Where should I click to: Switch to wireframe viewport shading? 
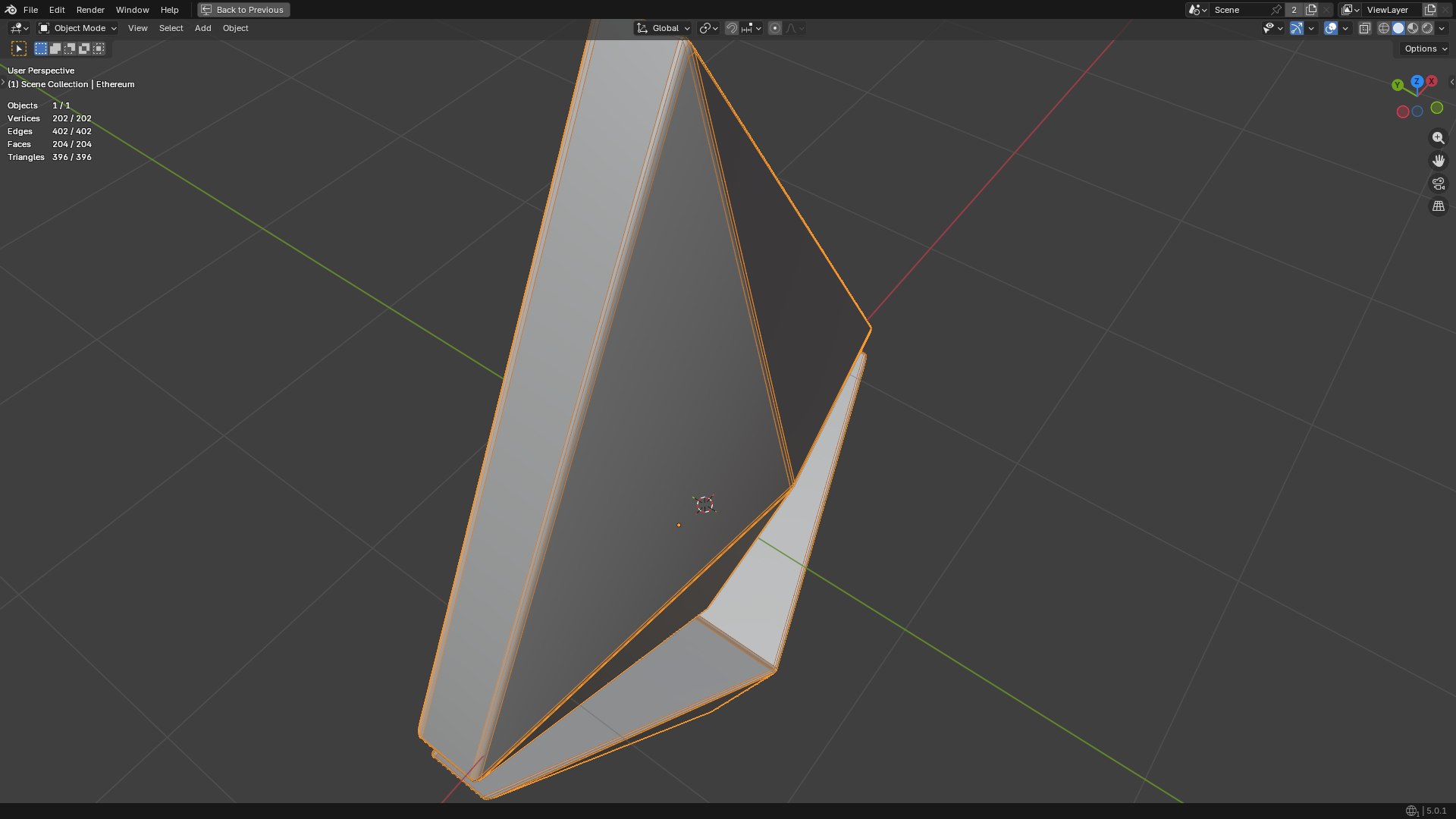1383,28
